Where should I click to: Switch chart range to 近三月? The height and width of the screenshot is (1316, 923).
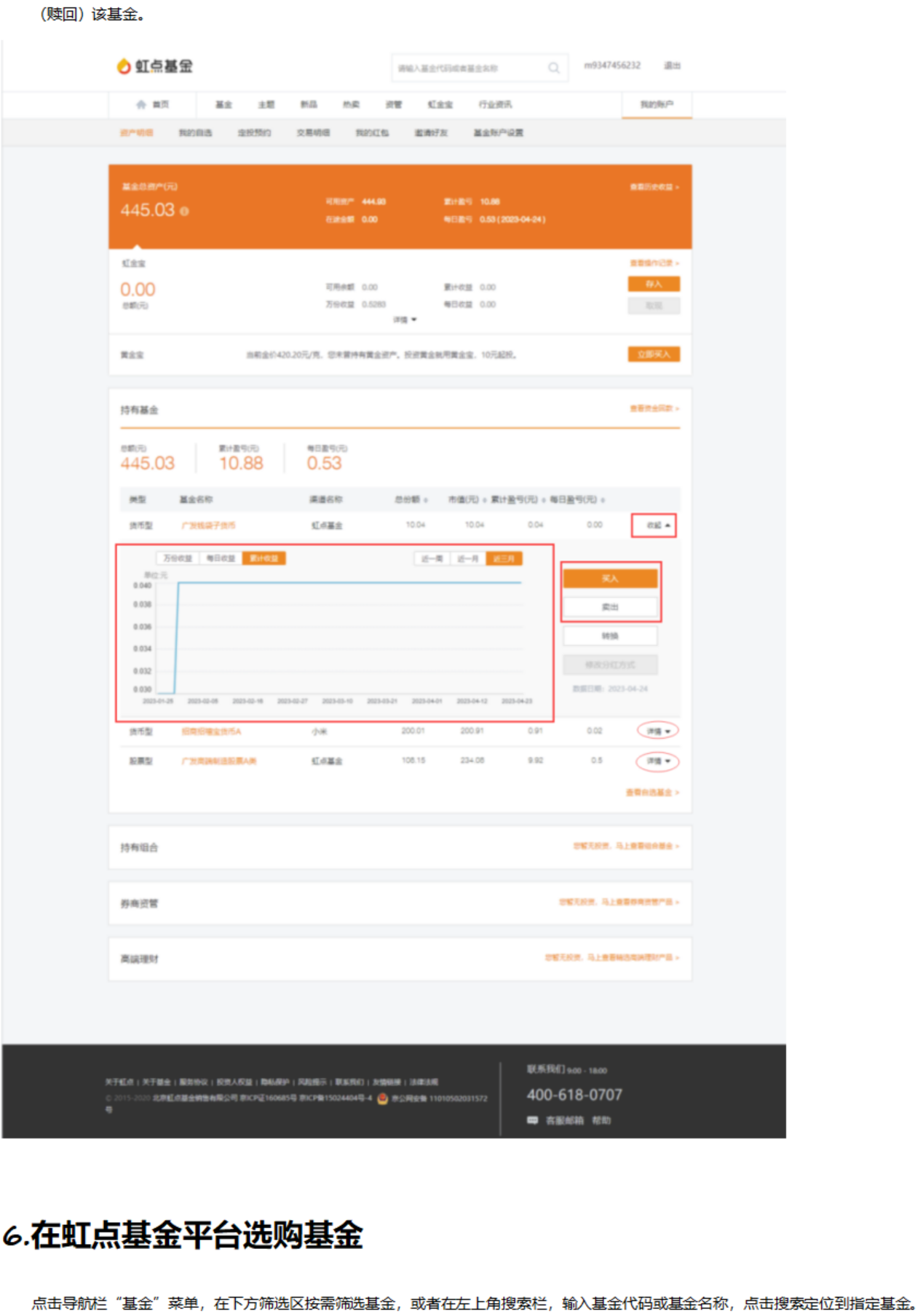[x=504, y=558]
